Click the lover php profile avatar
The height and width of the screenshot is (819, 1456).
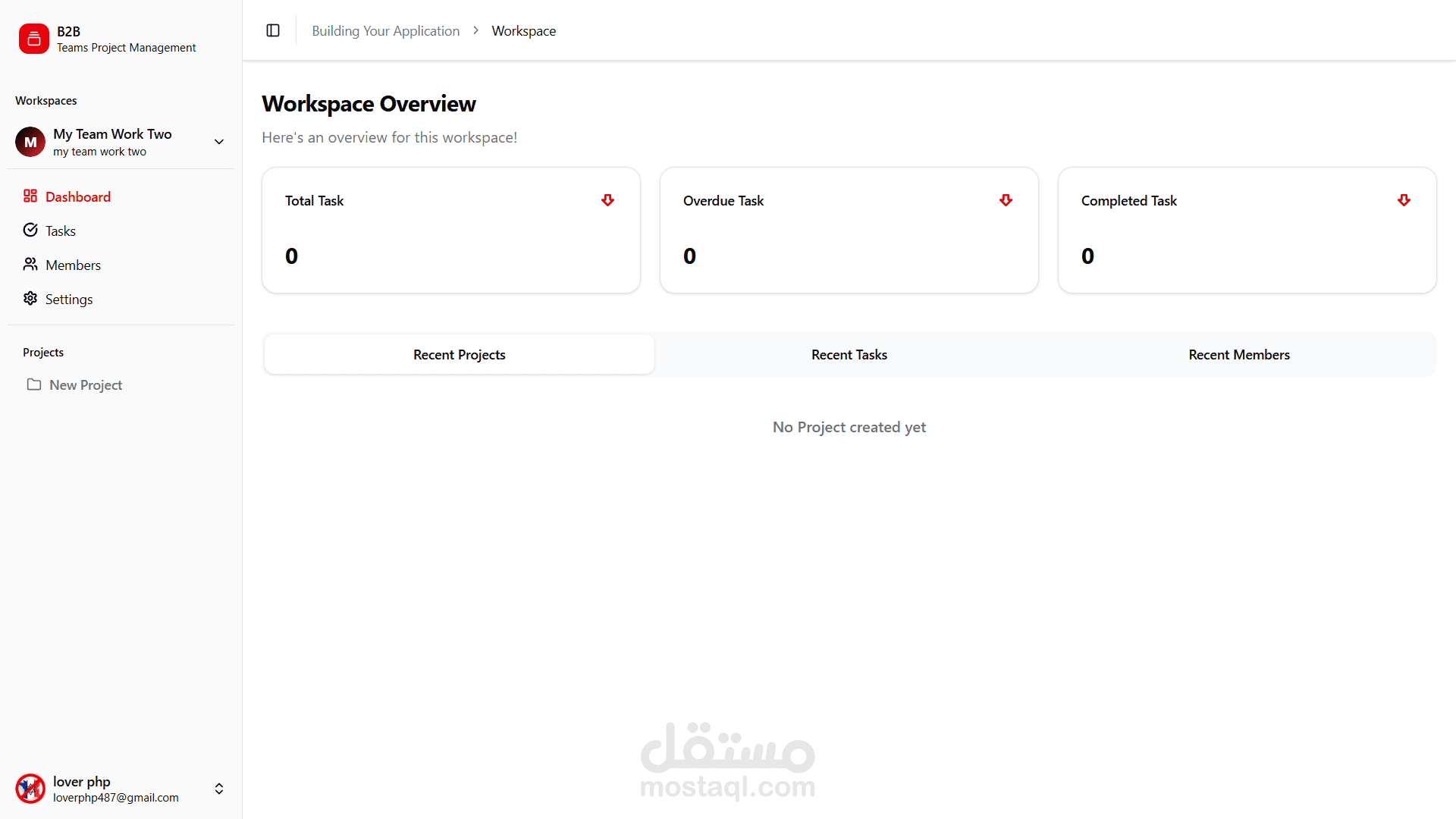(30, 789)
